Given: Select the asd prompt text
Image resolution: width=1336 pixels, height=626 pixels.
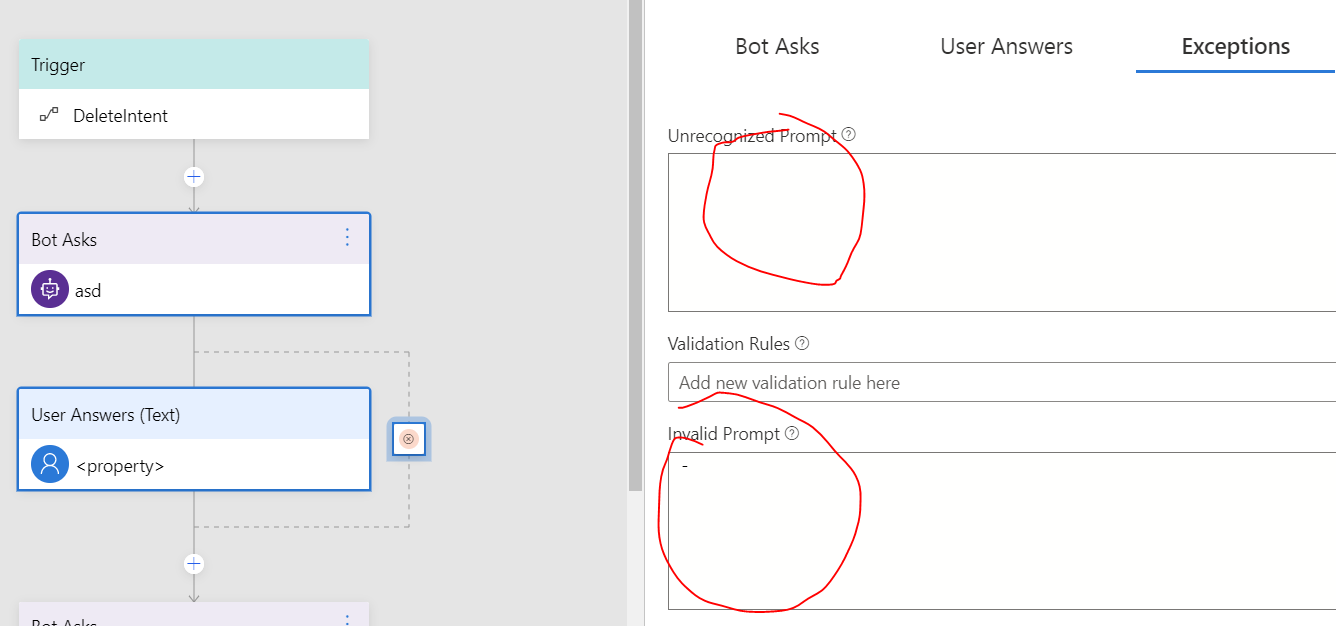Looking at the screenshot, I should pos(88,292).
